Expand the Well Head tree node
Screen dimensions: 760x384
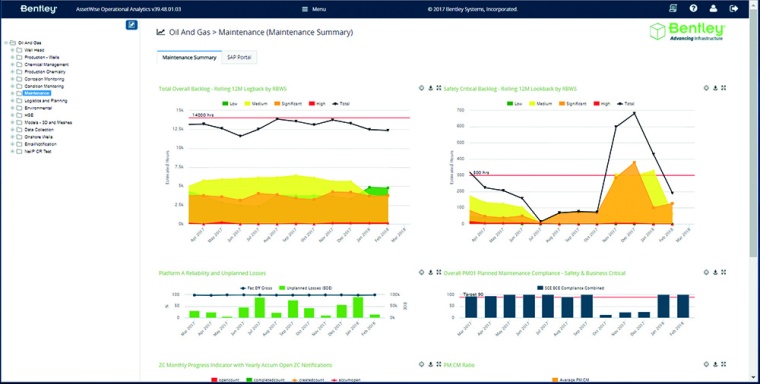(x=12, y=50)
